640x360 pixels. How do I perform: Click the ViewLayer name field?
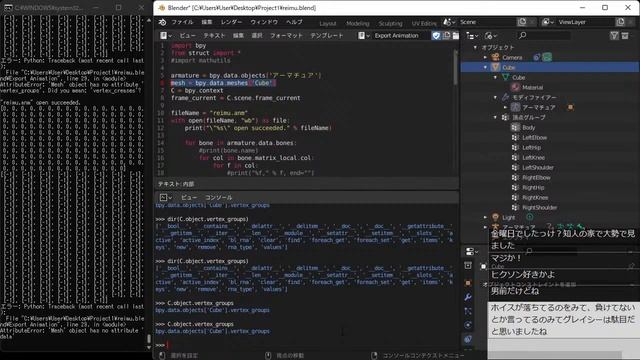click(x=584, y=22)
